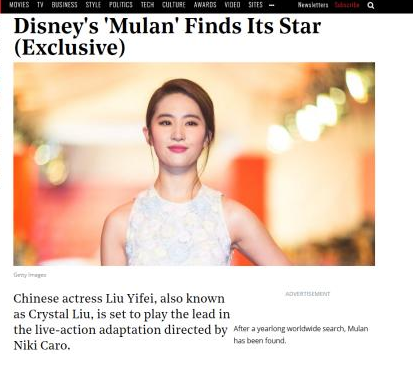
Task: Click the Getty Images photo credit
Action: (x=30, y=275)
